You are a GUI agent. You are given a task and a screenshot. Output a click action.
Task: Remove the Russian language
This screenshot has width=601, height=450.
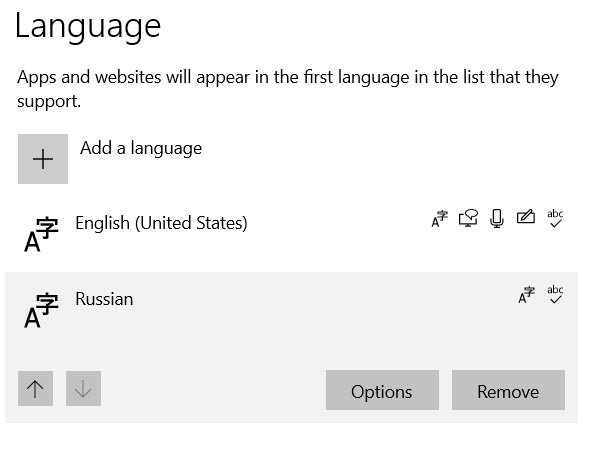click(x=508, y=390)
